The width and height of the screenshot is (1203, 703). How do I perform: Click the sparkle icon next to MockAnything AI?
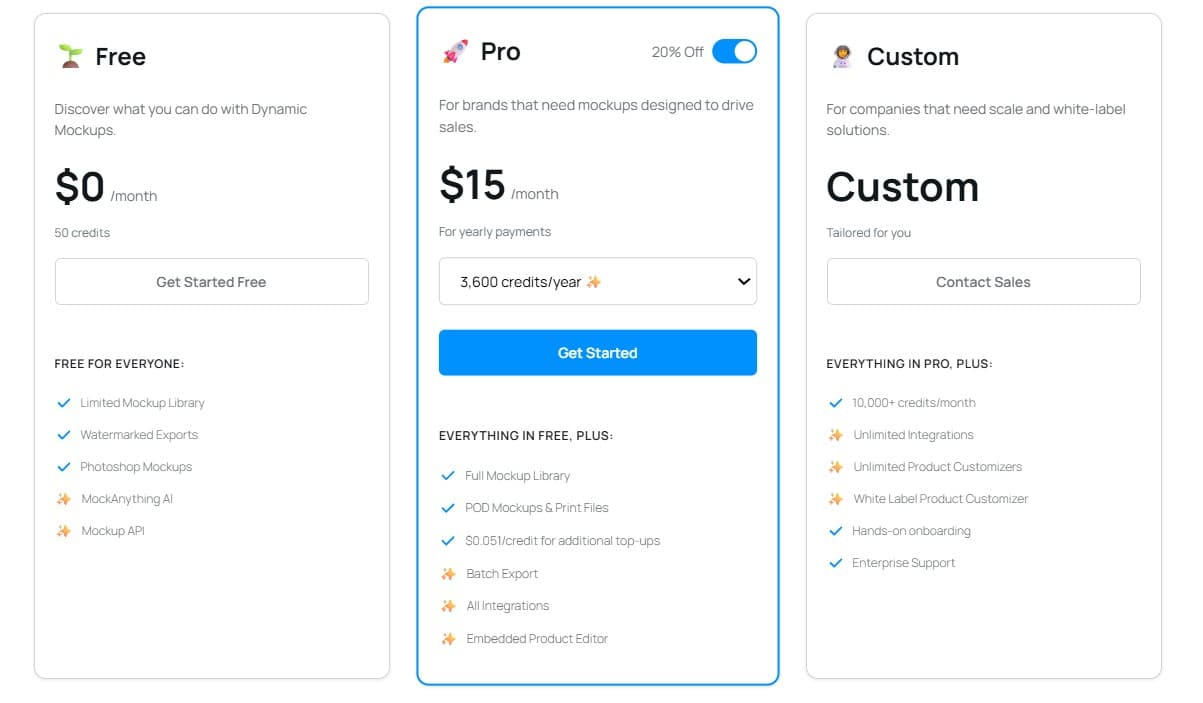[x=62, y=498]
